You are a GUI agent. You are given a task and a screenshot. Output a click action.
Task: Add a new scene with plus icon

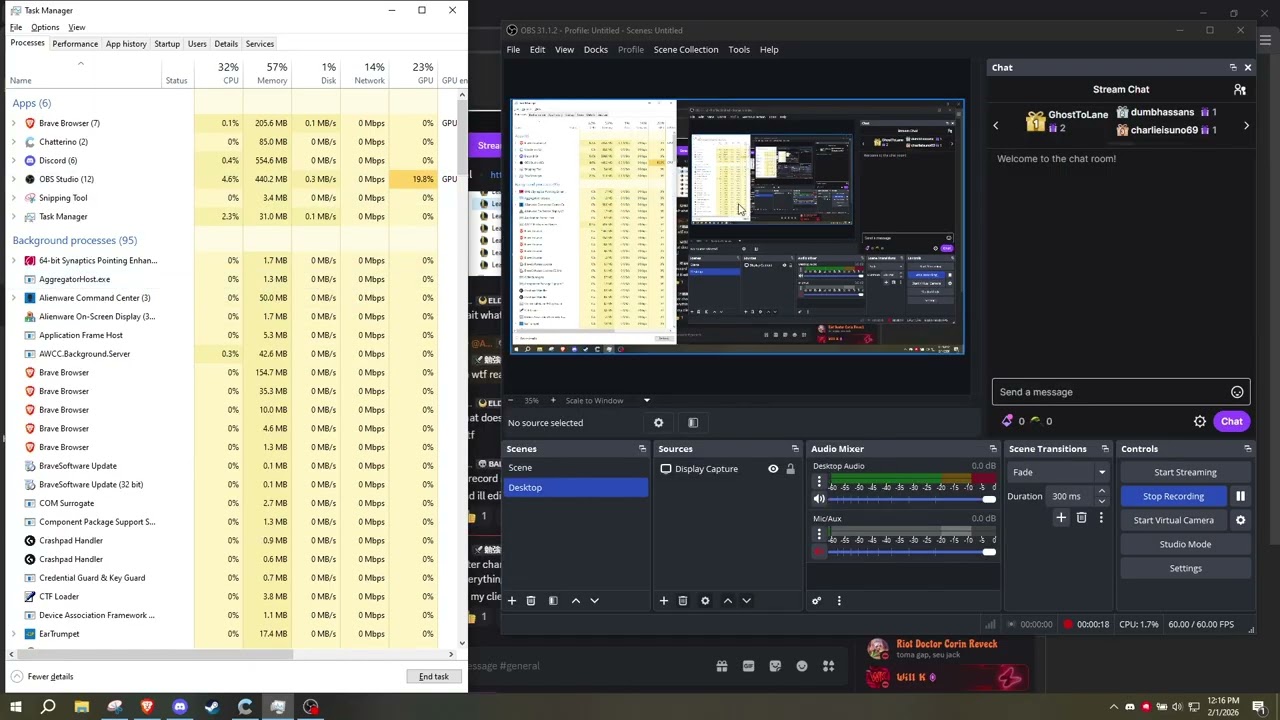click(x=512, y=601)
